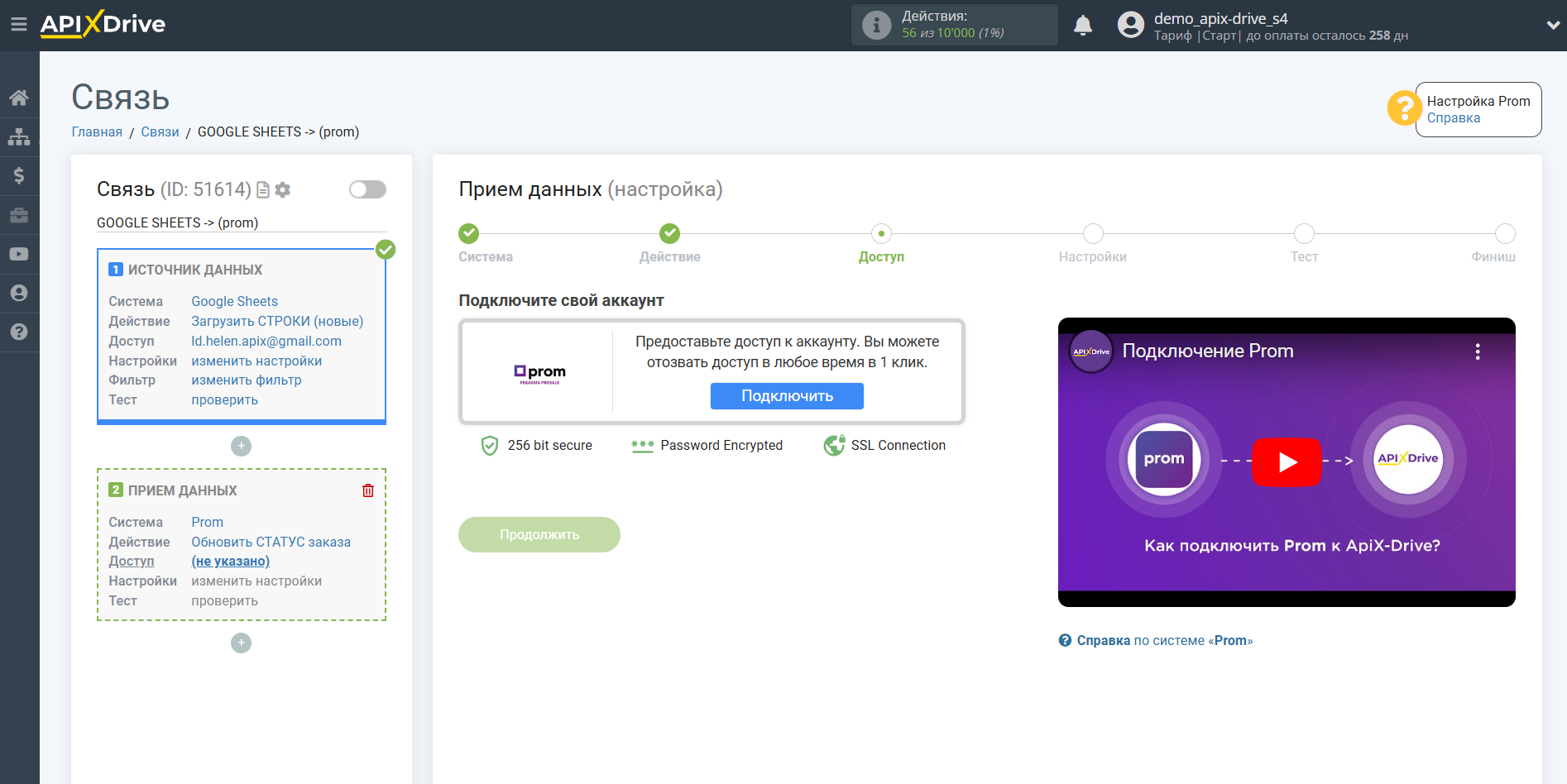
Task: Expand the account dropdown arrow
Action: click(x=1552, y=25)
